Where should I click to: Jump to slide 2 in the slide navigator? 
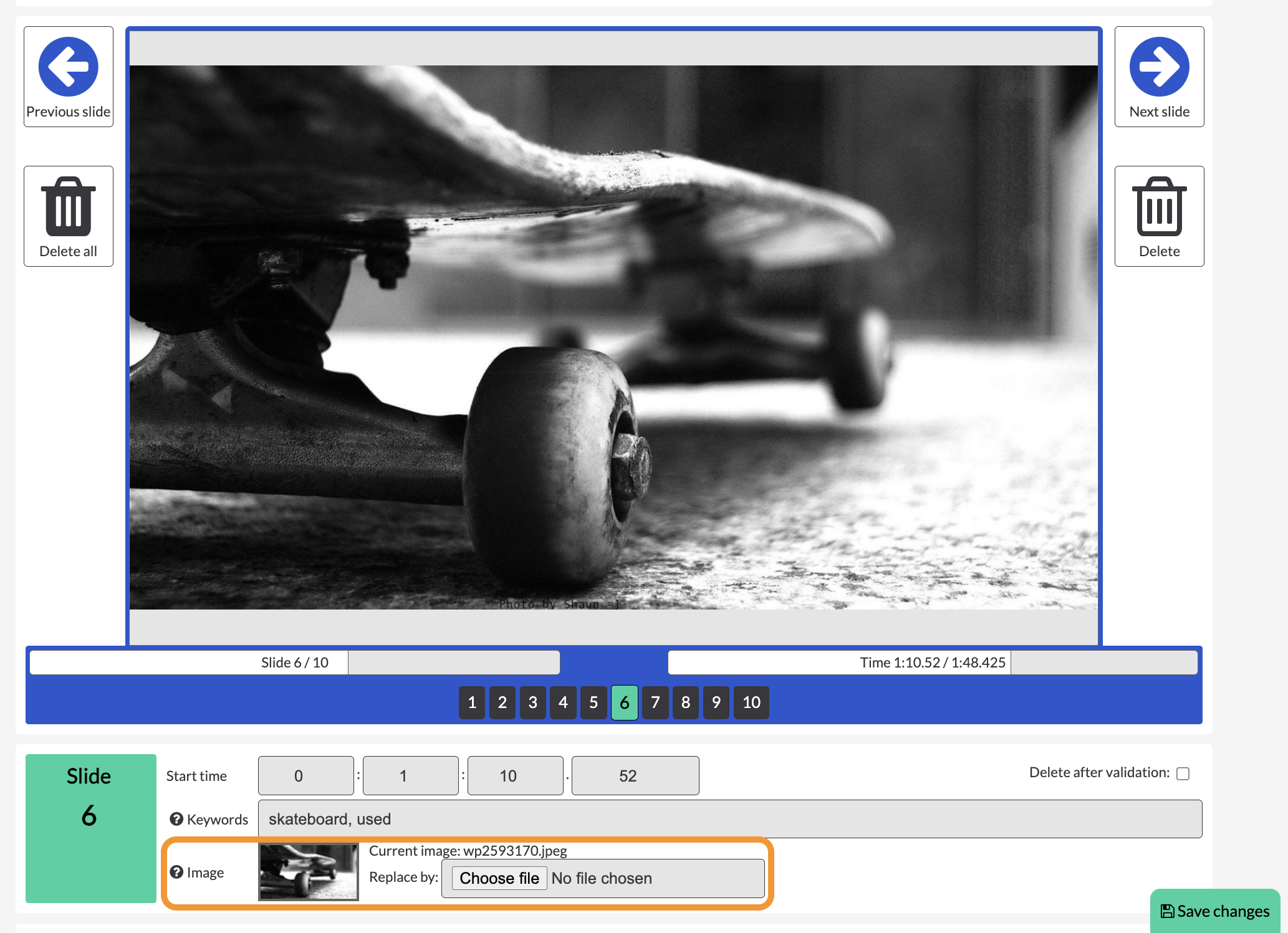[502, 702]
